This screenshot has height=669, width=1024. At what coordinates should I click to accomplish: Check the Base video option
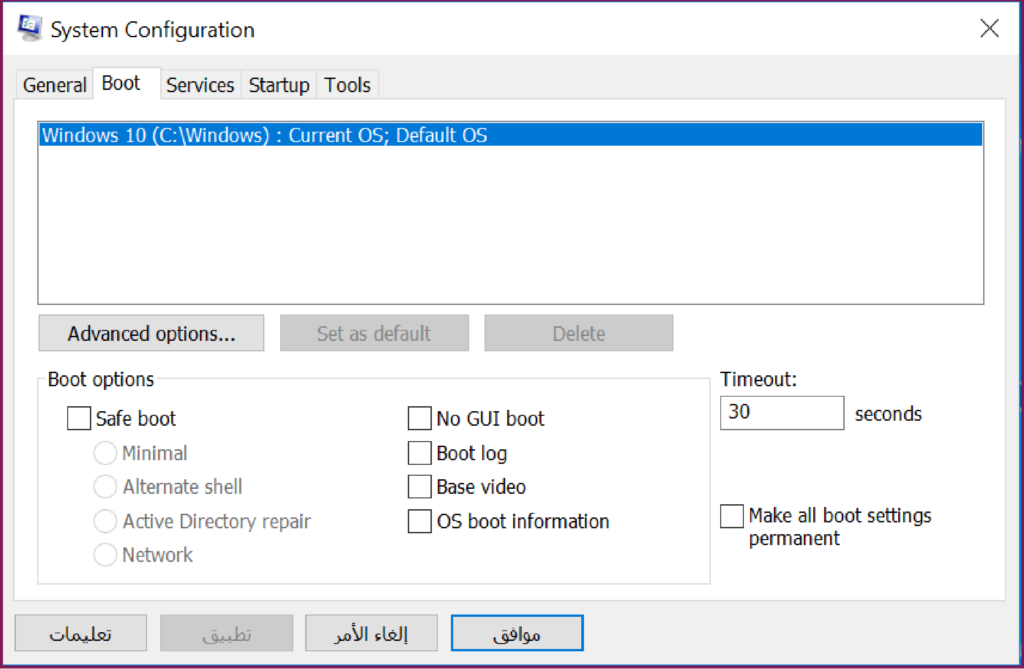pyautogui.click(x=419, y=487)
